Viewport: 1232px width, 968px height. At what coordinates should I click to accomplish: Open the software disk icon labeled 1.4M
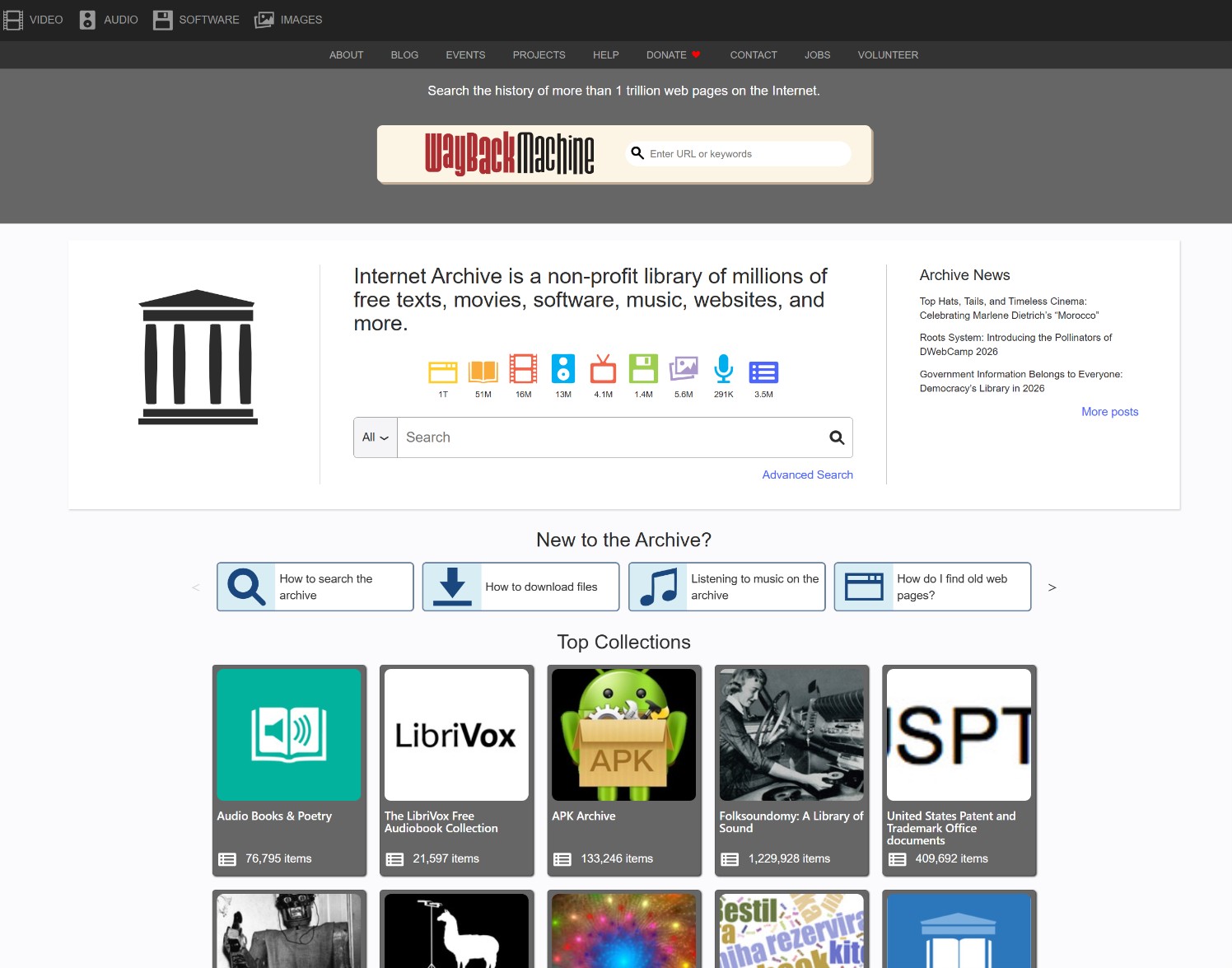[x=643, y=368]
